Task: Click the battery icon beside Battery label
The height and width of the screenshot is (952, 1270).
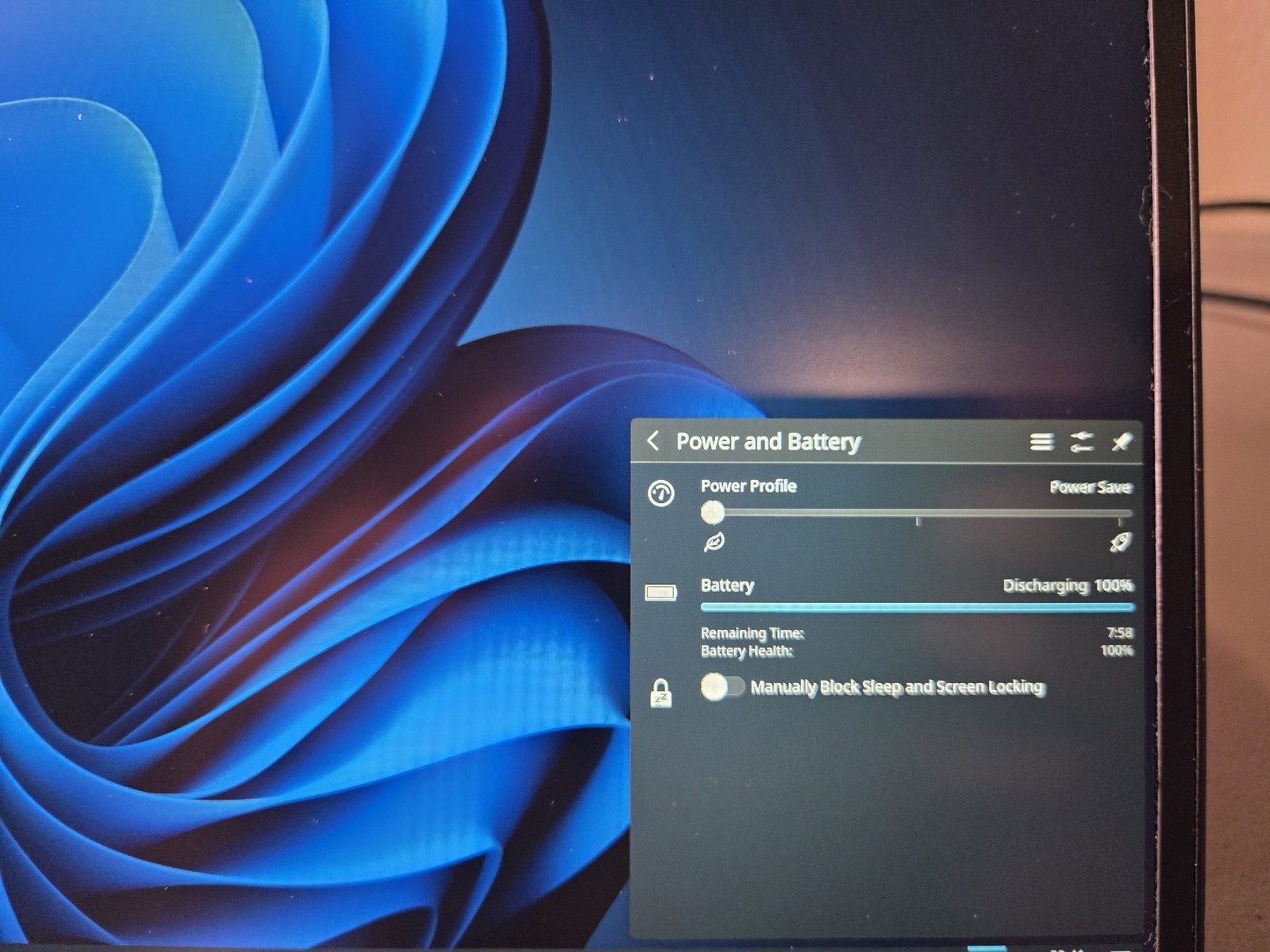Action: (x=660, y=593)
